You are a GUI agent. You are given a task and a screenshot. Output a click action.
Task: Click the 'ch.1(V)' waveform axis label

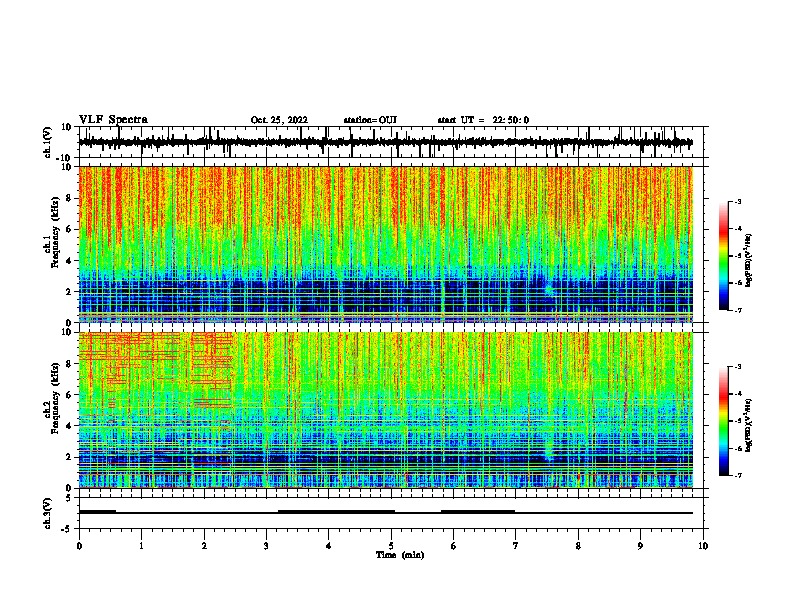(x=47, y=142)
